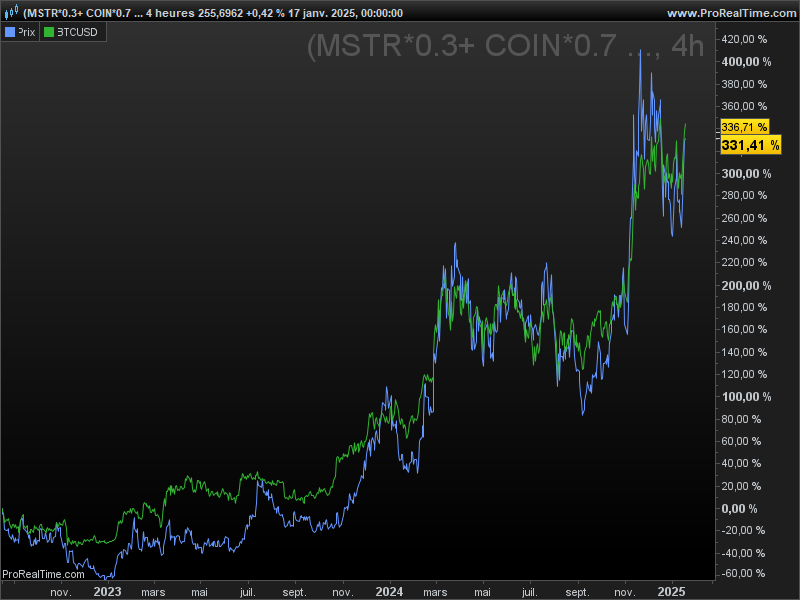Click the candlestick chart icon in the title bar

(11, 11)
